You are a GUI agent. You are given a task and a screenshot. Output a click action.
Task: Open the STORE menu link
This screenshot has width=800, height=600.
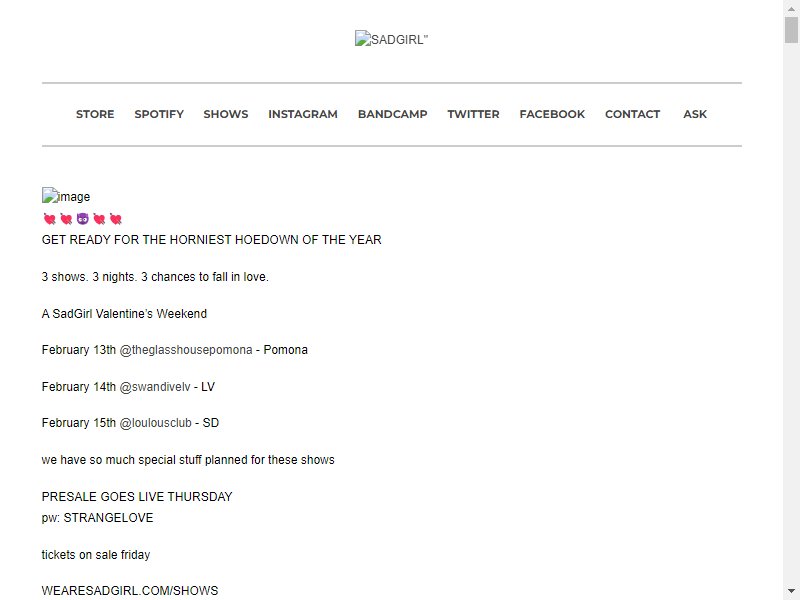pos(95,114)
